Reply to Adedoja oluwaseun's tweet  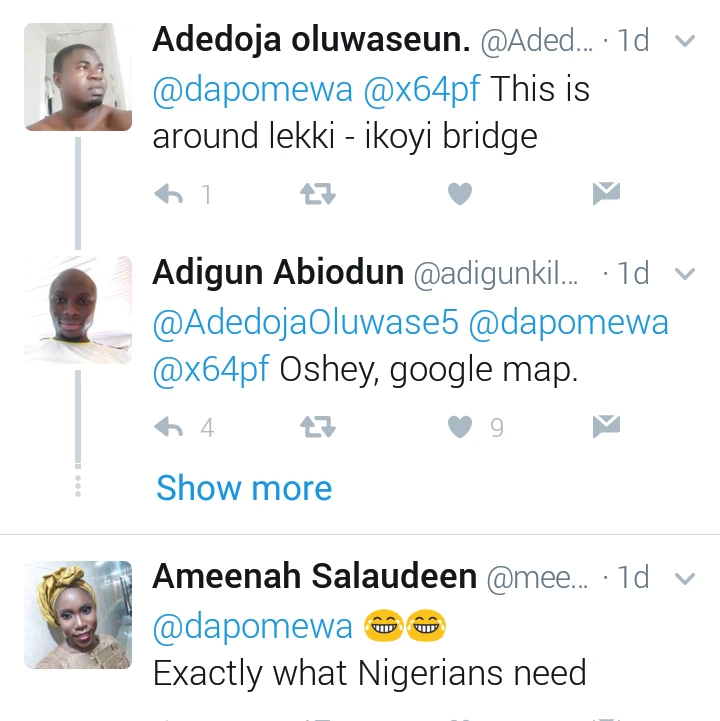click(170, 194)
